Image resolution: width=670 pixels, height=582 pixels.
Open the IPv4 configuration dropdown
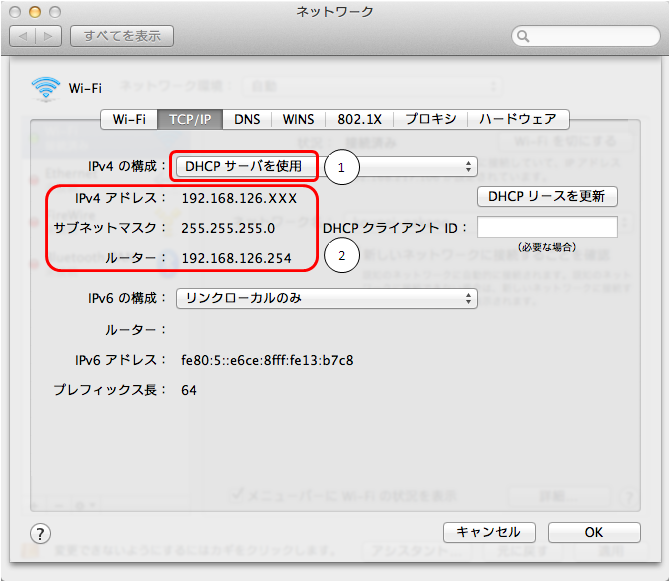327,166
